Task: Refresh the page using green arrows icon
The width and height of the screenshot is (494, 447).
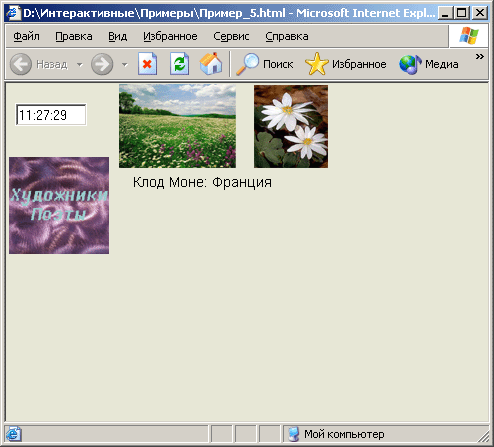Action: coord(180,64)
